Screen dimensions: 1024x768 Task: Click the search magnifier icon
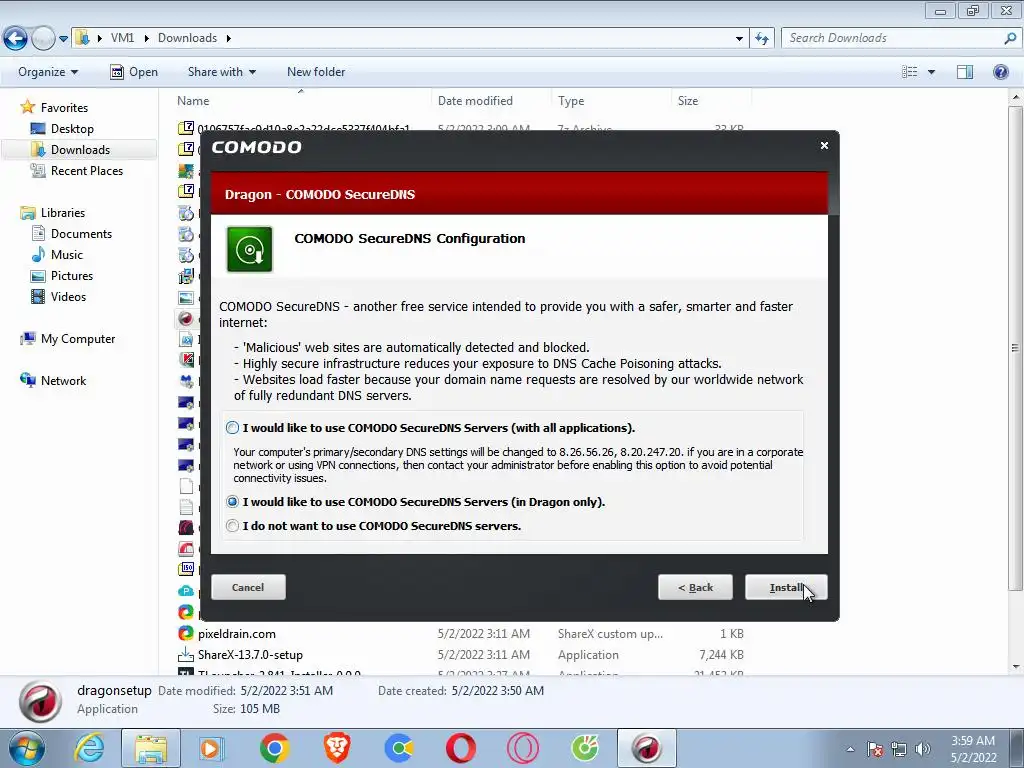pyautogui.click(x=1010, y=38)
